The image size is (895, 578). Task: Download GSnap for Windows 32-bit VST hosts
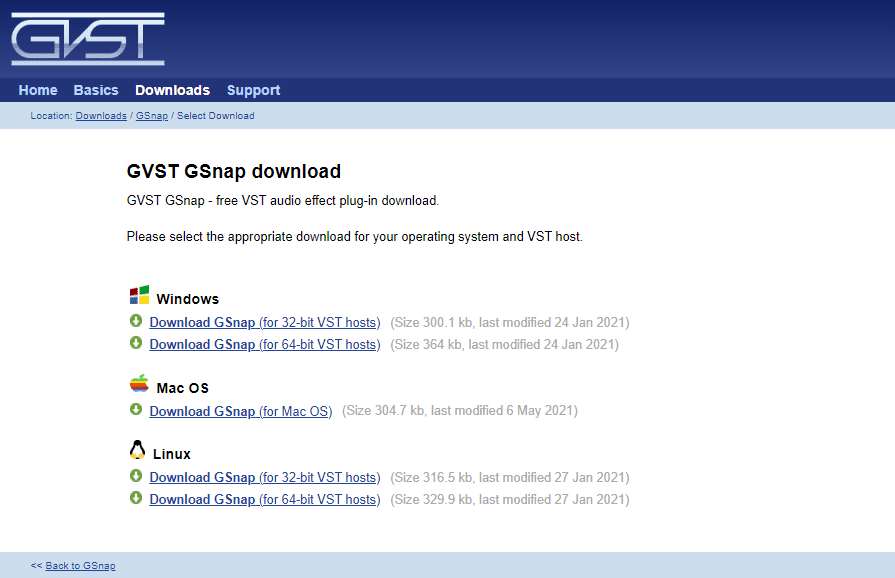(x=265, y=322)
